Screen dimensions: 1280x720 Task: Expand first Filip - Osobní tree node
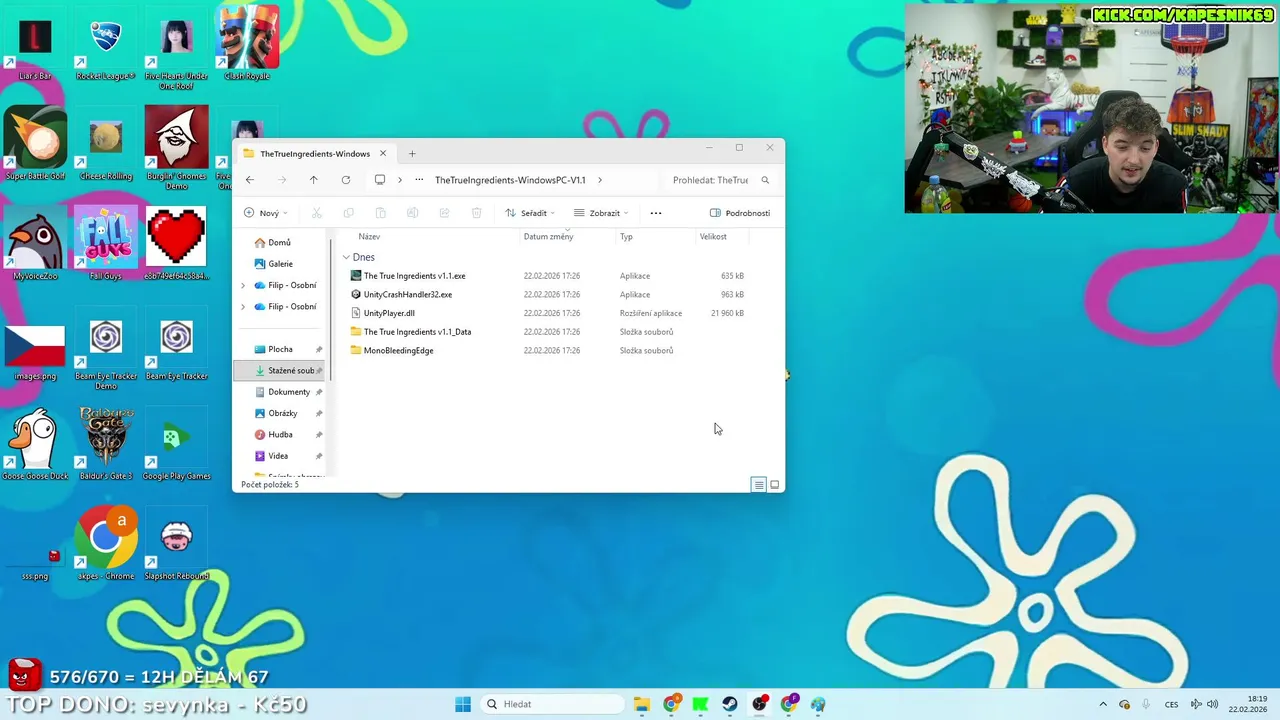coord(243,285)
